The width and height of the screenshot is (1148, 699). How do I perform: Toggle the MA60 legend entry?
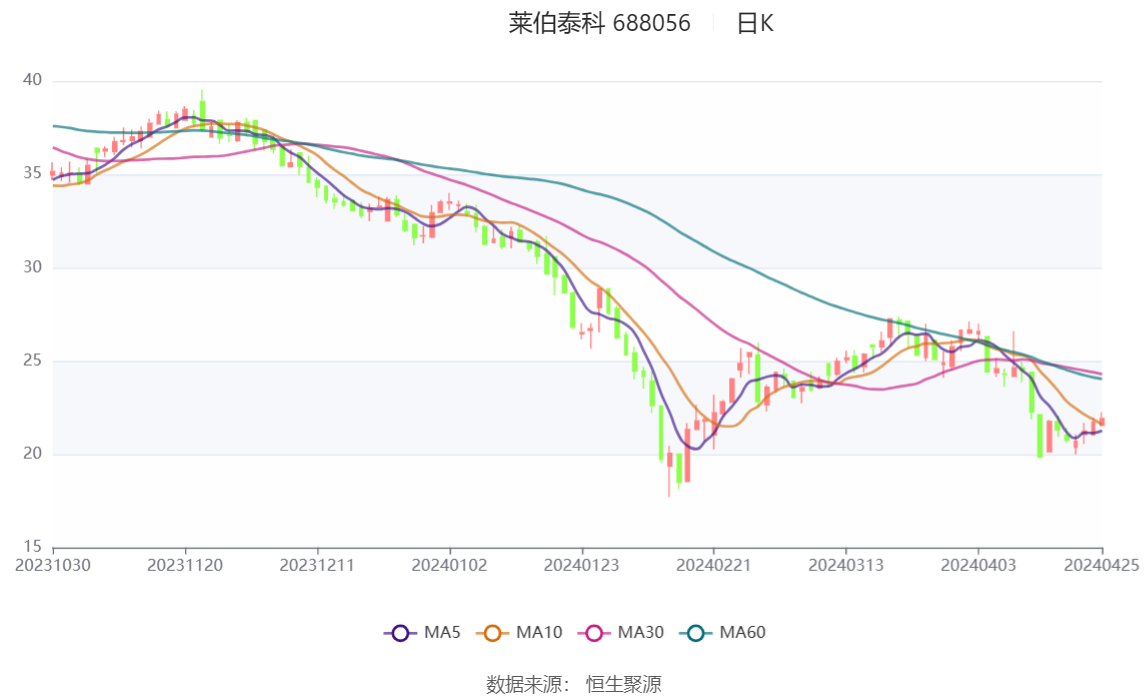(x=723, y=632)
